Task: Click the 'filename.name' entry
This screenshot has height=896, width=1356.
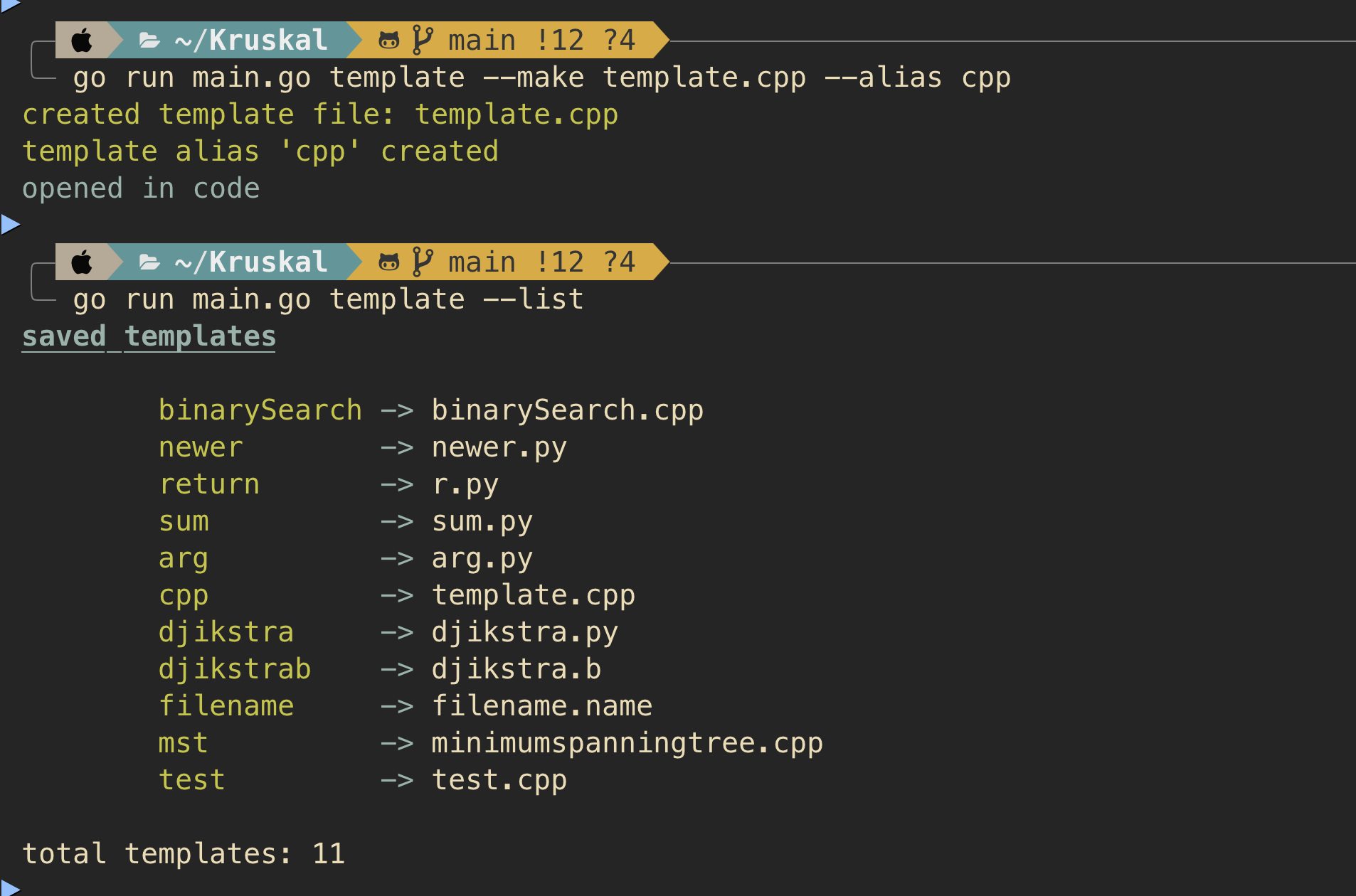Action: [x=541, y=706]
